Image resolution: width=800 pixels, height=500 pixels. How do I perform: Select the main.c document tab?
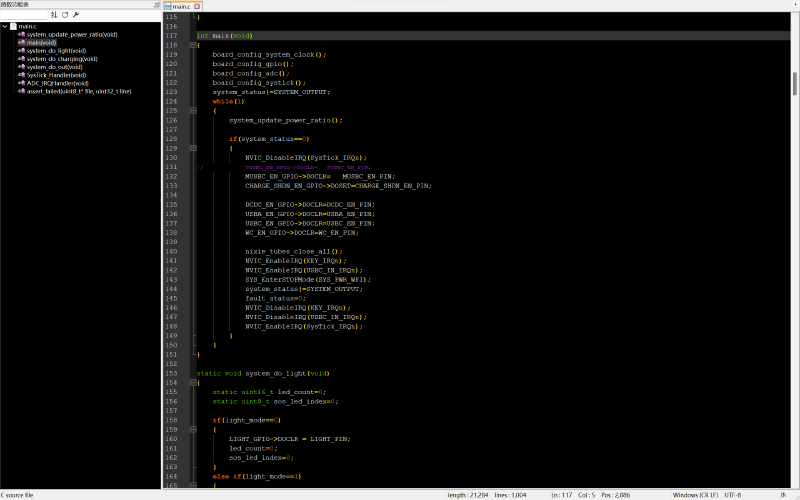pos(182,6)
